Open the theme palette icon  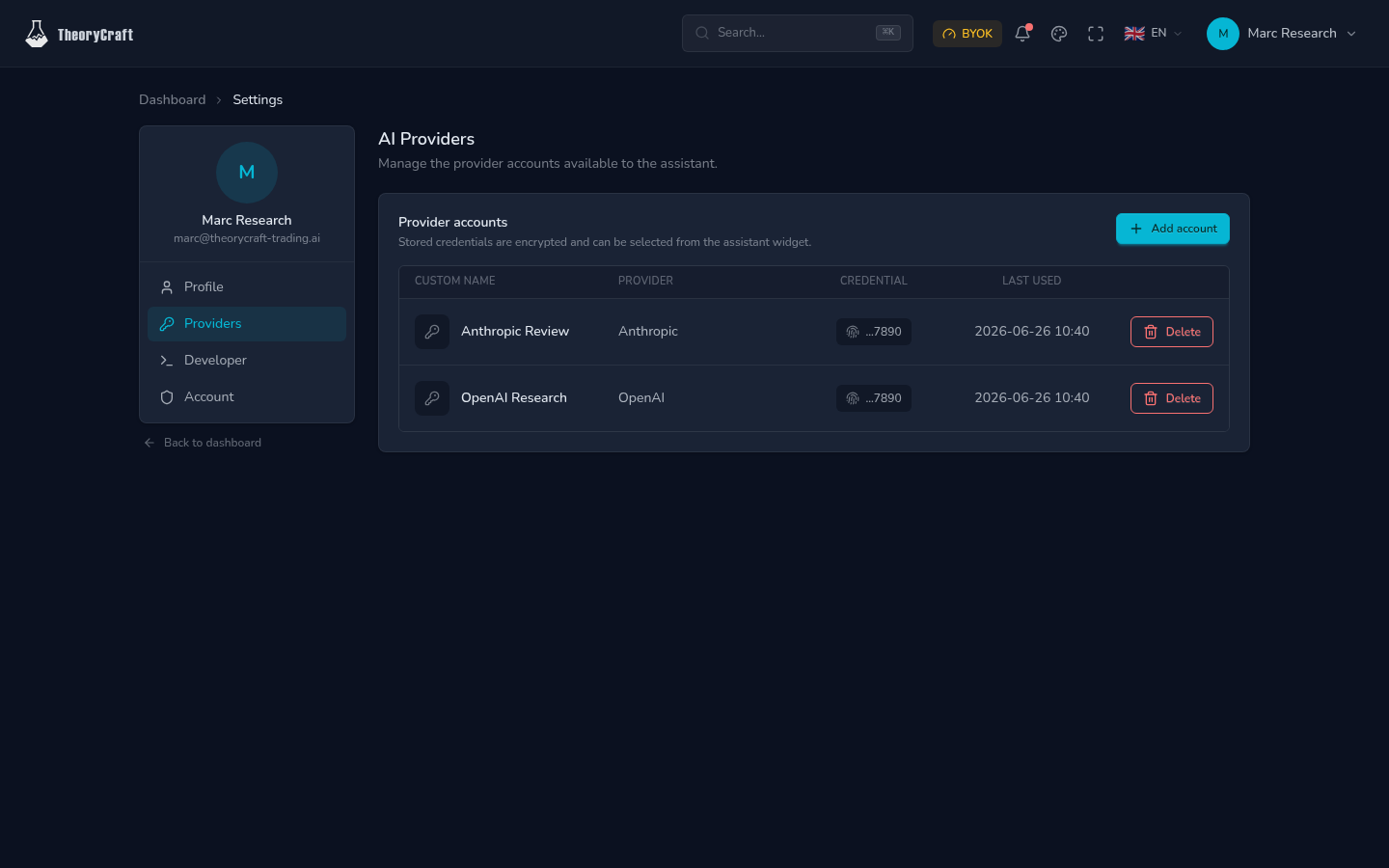pyautogui.click(x=1059, y=34)
